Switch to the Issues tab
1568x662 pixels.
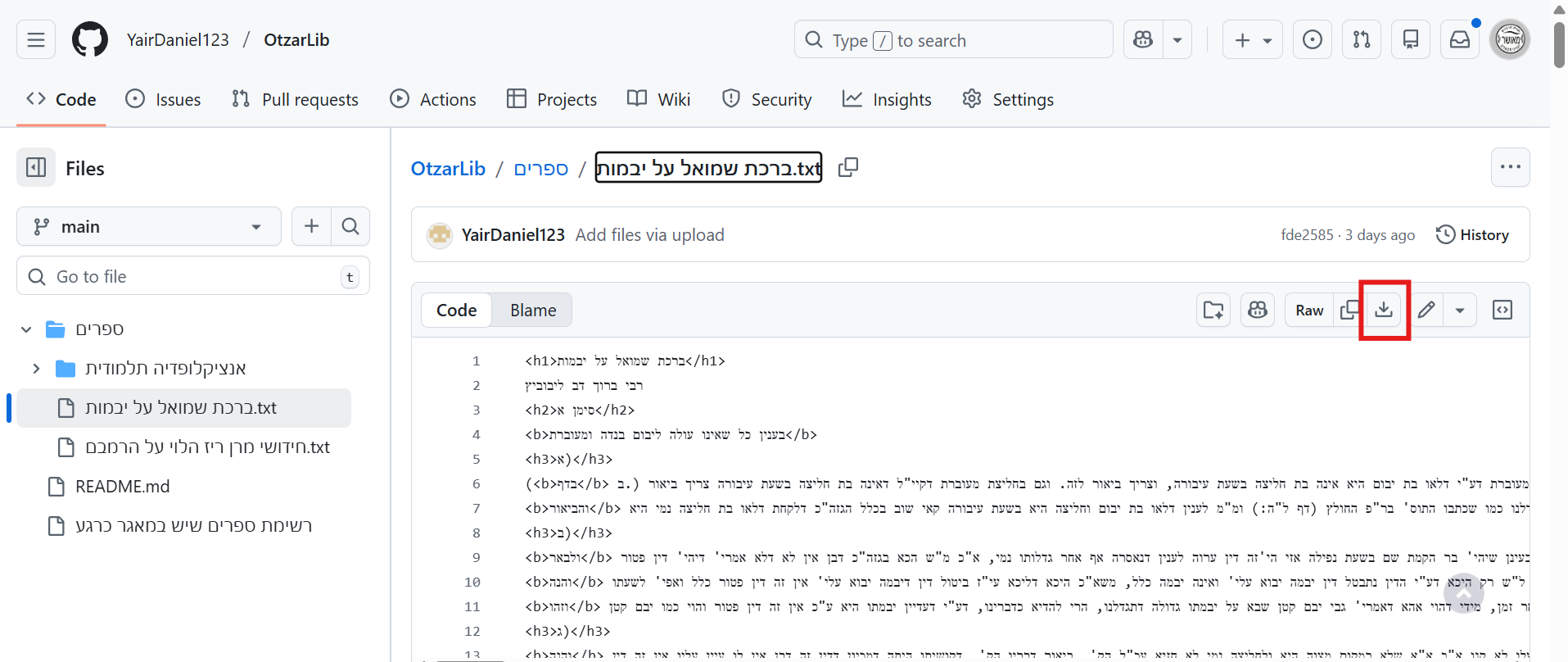click(x=163, y=99)
